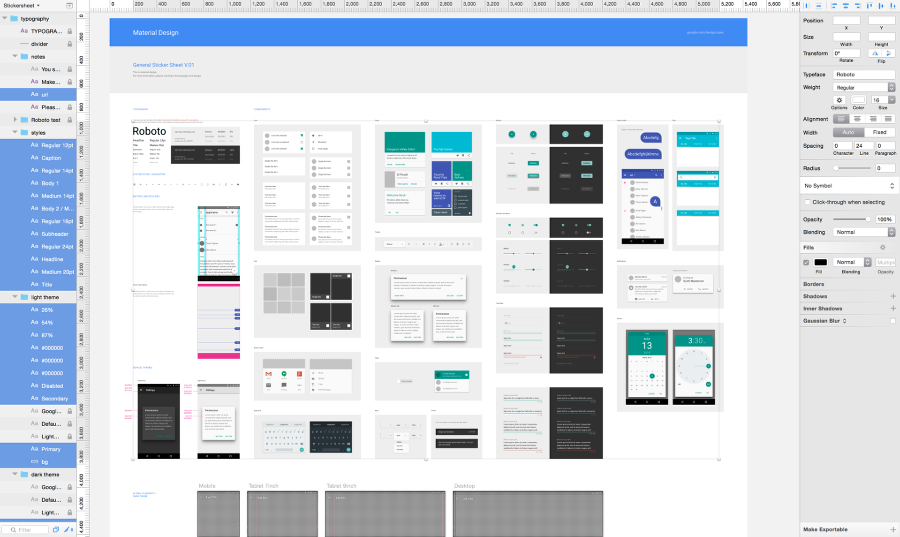The height and width of the screenshot is (537, 900).
Task: Enable the Gaussian Blur checkbox
Action: 893,321
